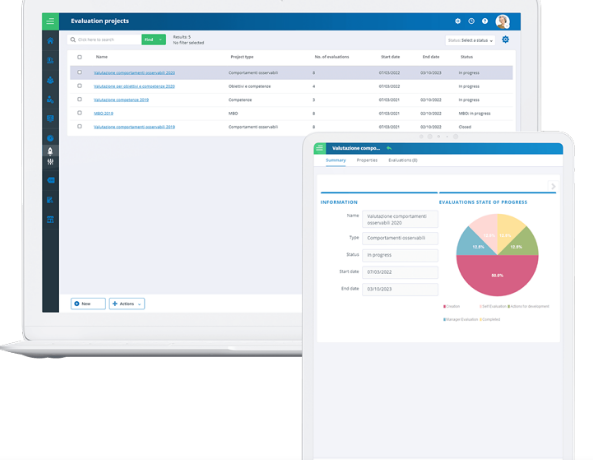Screen dimensions: 593x460
Task: Open the user avatar profile picture
Action: 502,21
